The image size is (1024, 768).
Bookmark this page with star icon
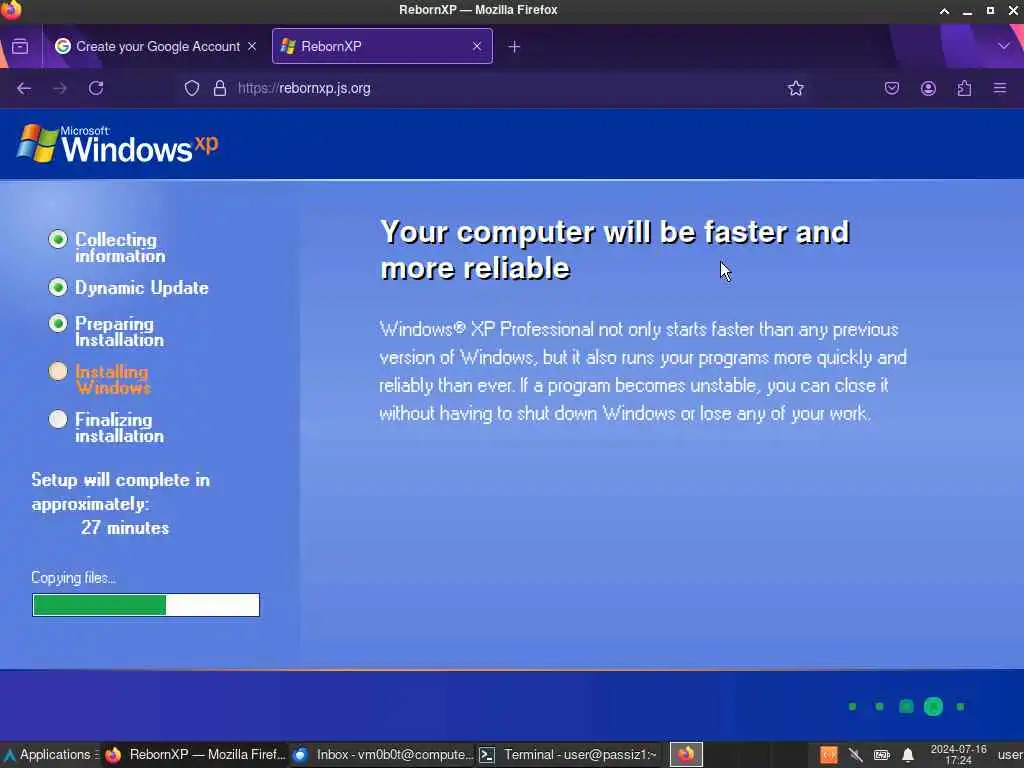(795, 88)
